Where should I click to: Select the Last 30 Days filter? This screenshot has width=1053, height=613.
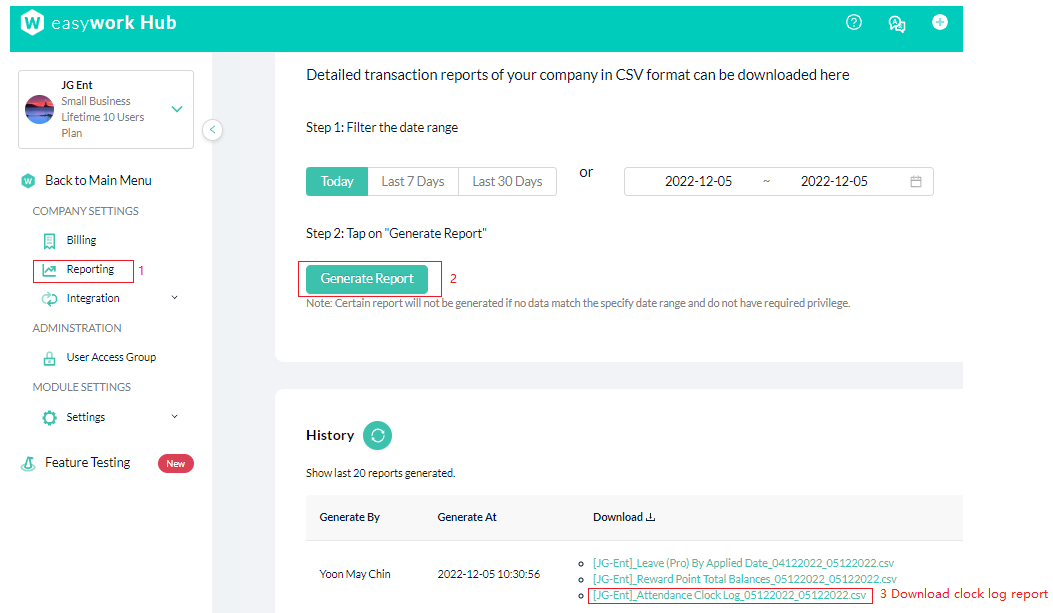pos(507,181)
